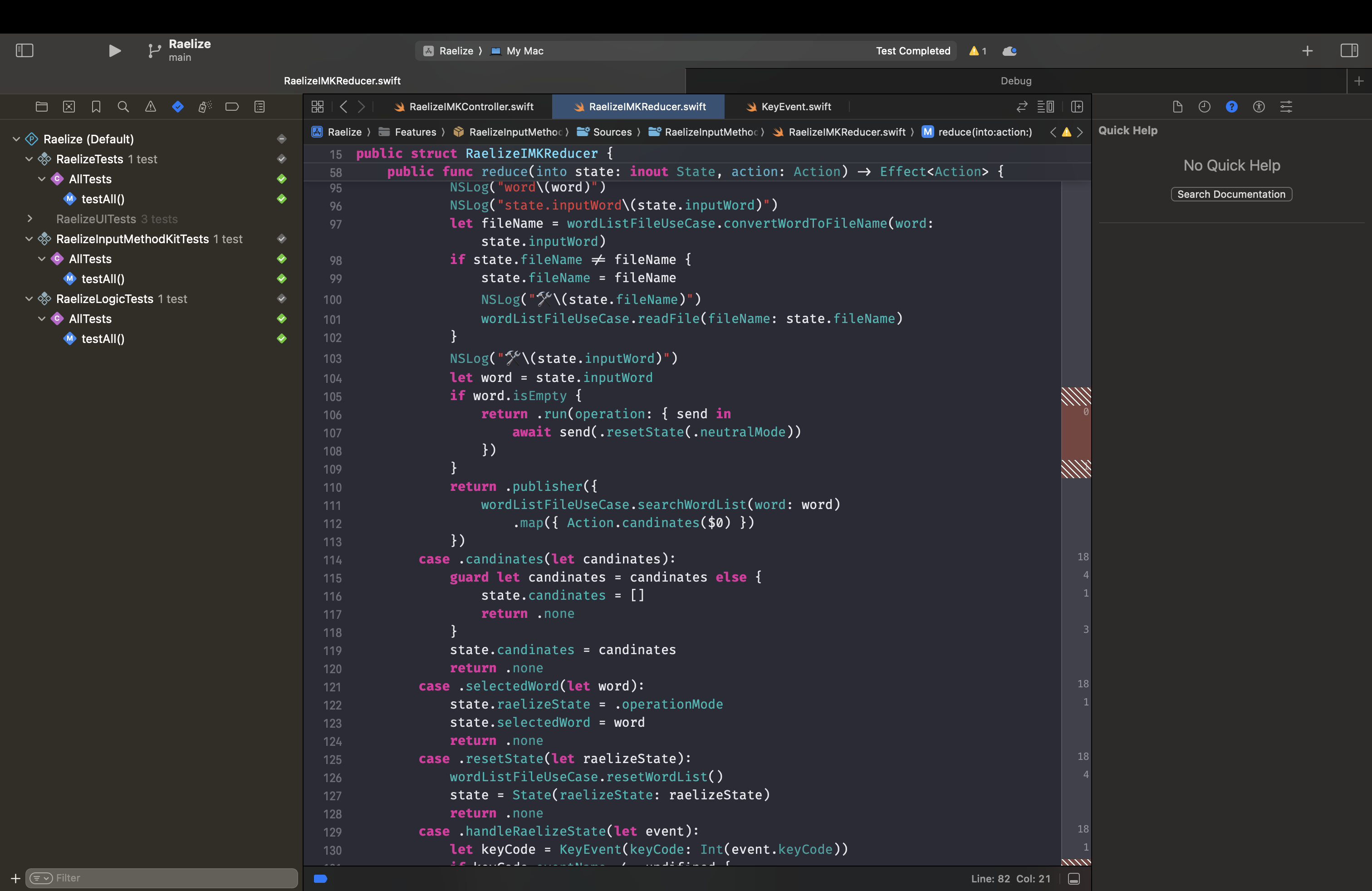This screenshot has width=1372, height=891.
Task: Open the History inspector clock icon
Action: pyautogui.click(x=1204, y=107)
